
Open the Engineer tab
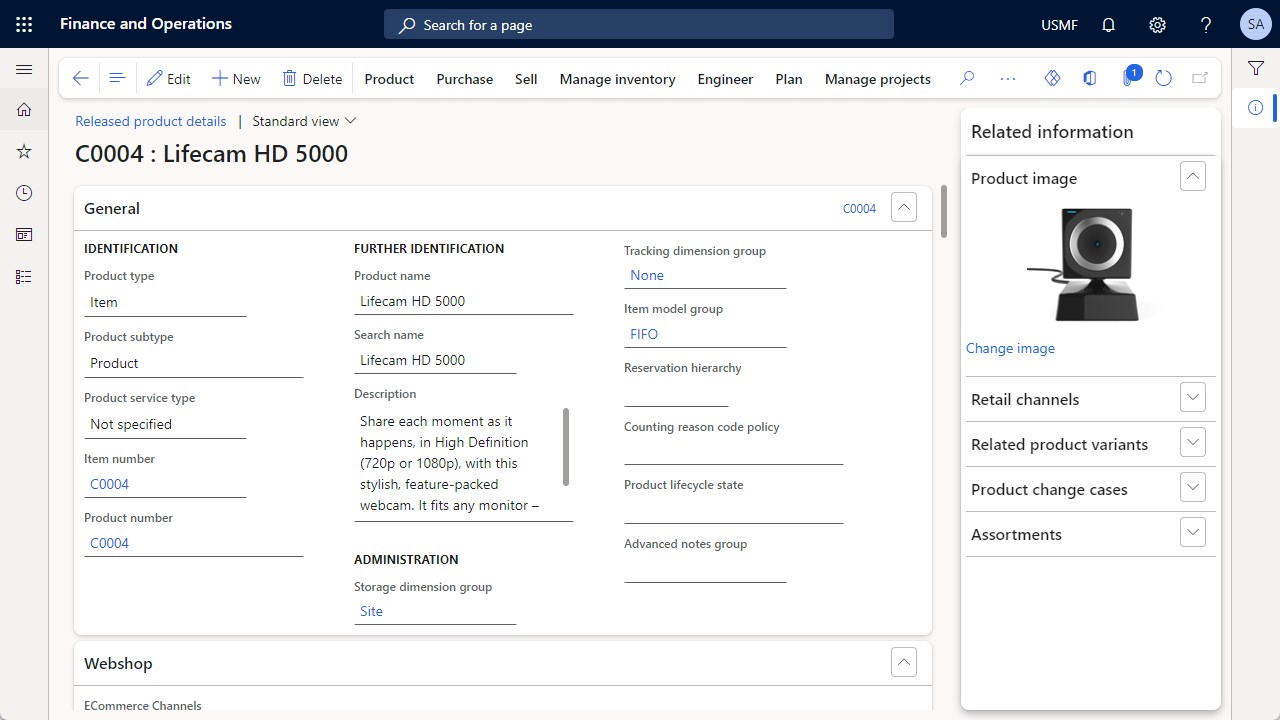tap(725, 79)
